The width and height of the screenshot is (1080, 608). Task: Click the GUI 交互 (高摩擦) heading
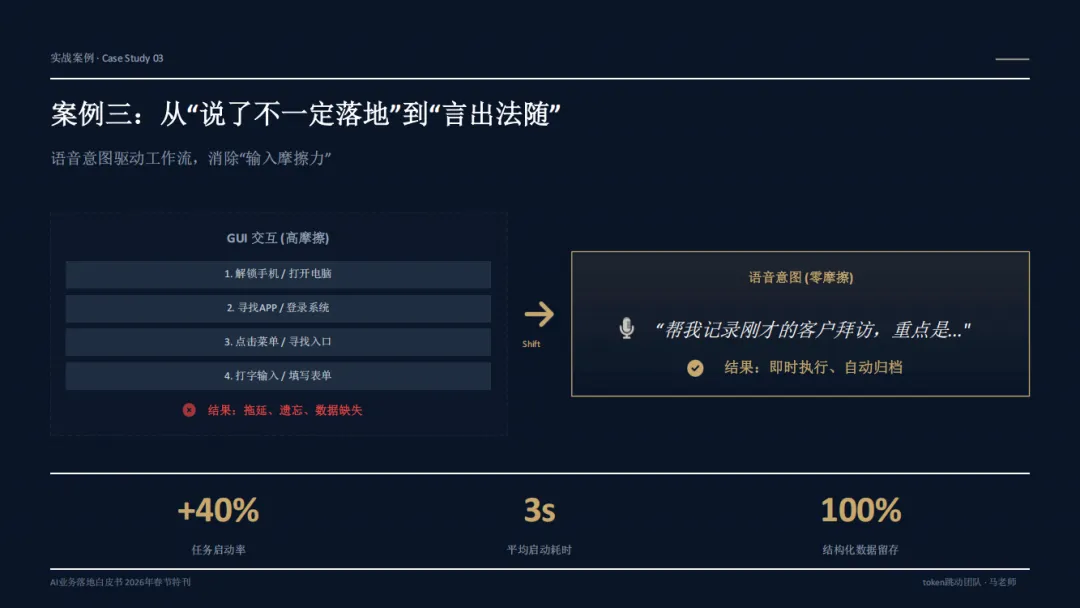point(278,238)
